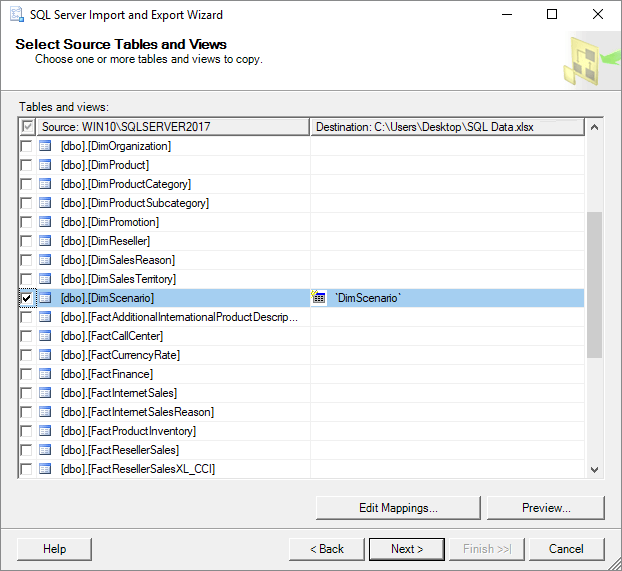The image size is (622, 571).
Task: Click the destination sheet icon for DimScenario
Action: point(319,298)
